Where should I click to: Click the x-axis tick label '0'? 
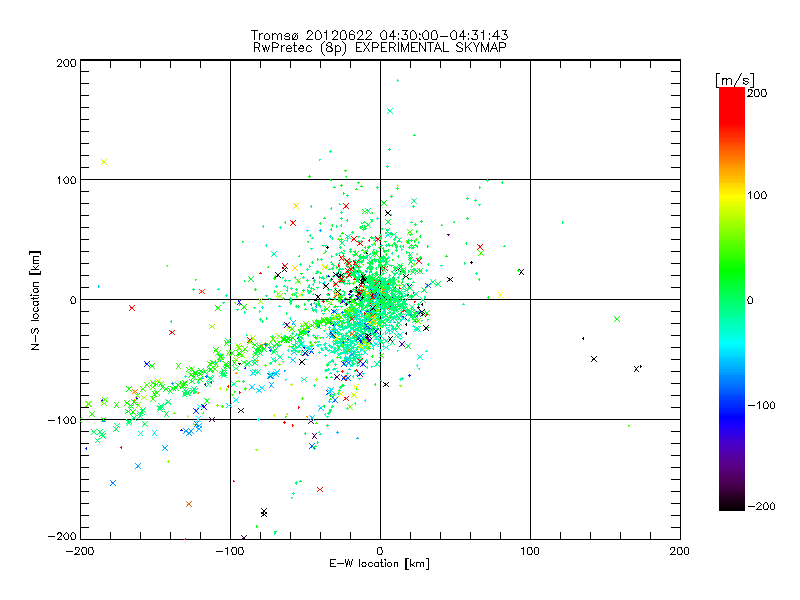380,551
